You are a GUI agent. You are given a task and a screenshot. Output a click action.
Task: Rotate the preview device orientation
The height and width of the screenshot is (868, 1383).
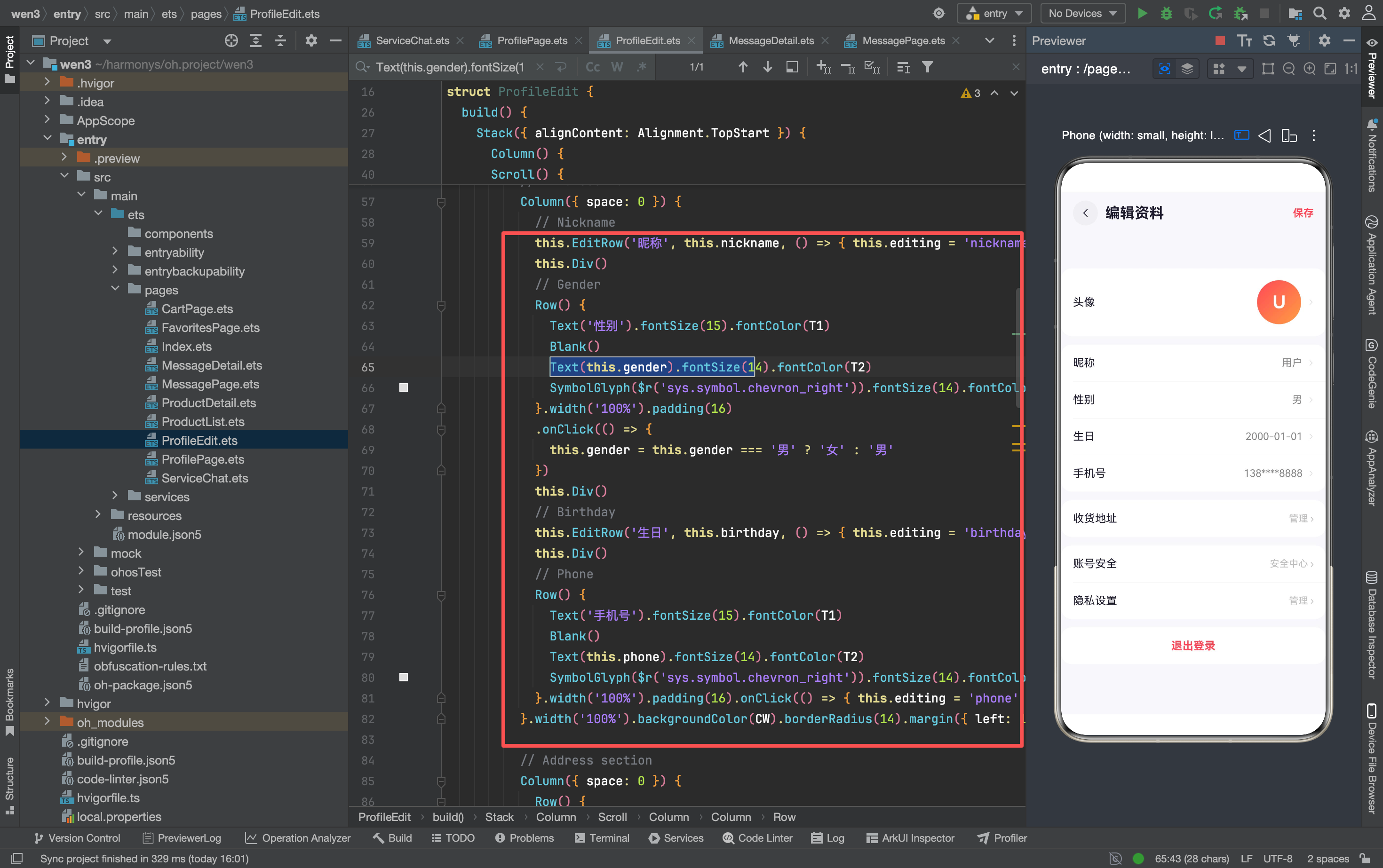click(x=1289, y=135)
